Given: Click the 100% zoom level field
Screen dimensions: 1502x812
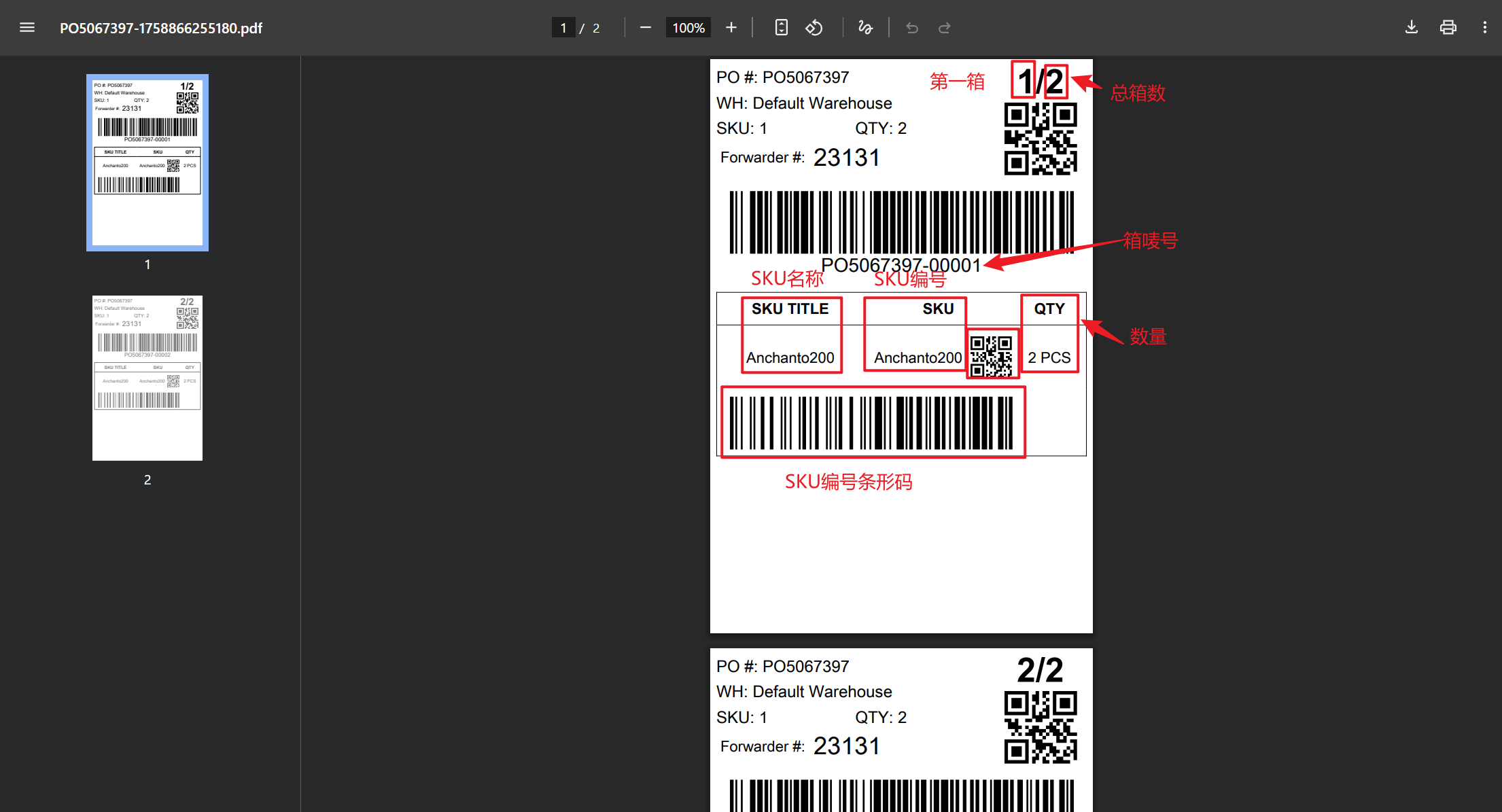Looking at the screenshot, I should coord(688,28).
